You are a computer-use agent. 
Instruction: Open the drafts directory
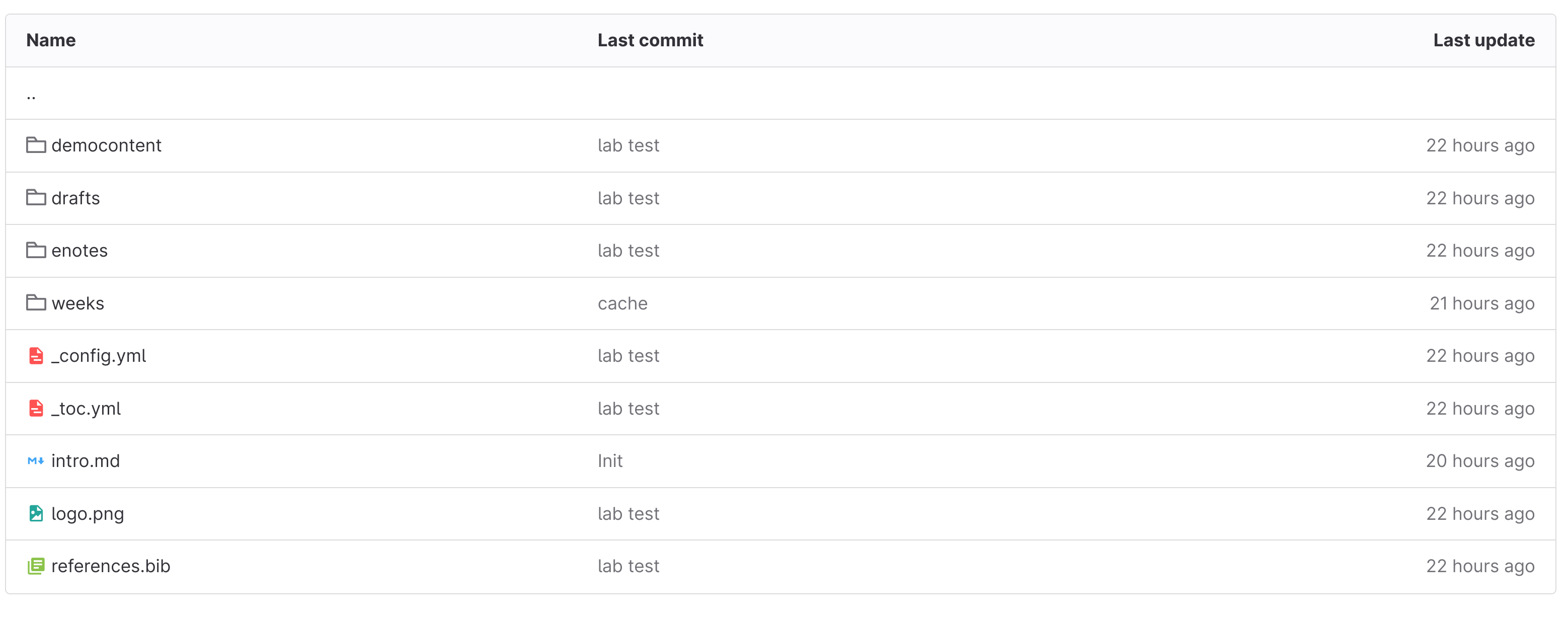tap(75, 198)
